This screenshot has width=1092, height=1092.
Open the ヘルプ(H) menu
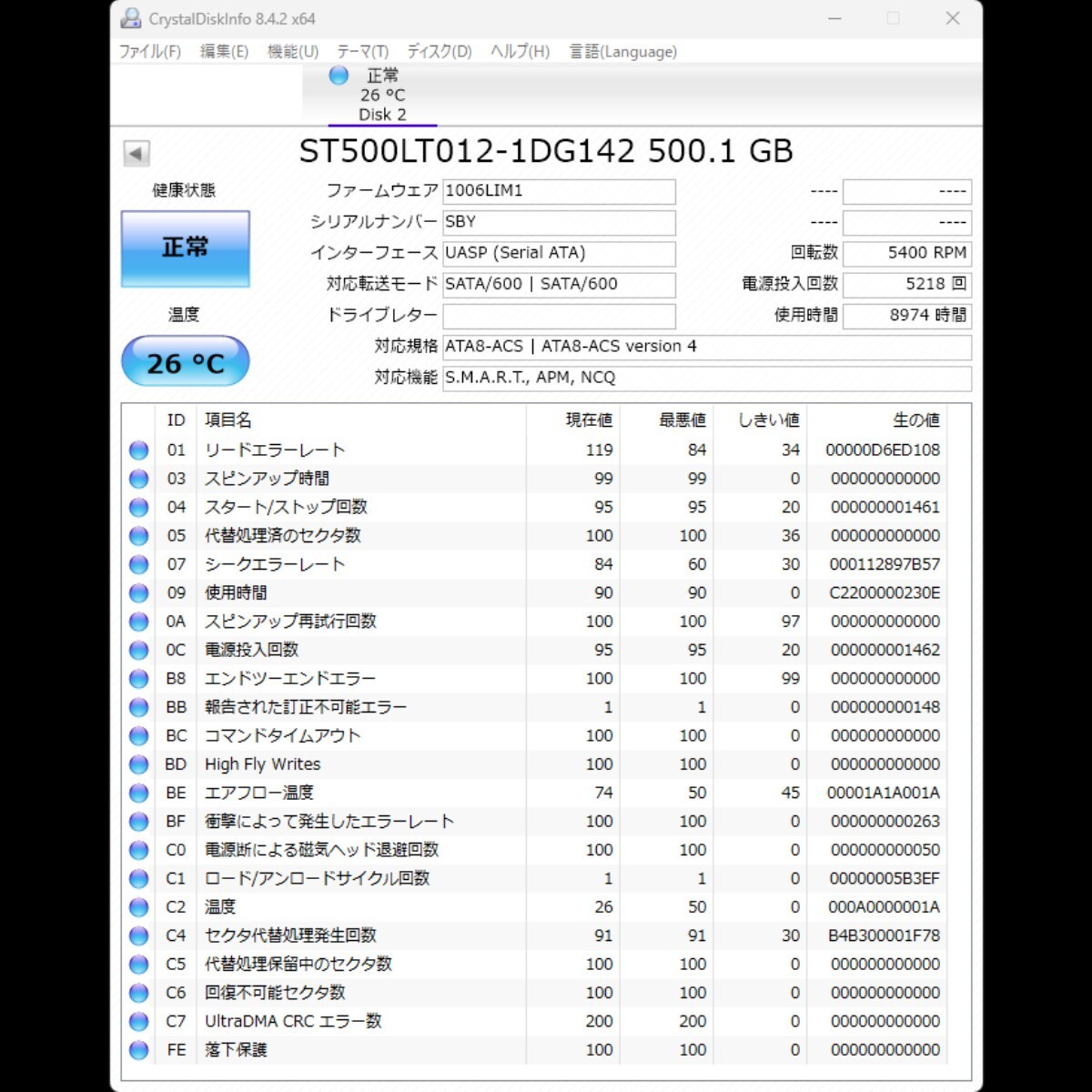[521, 52]
